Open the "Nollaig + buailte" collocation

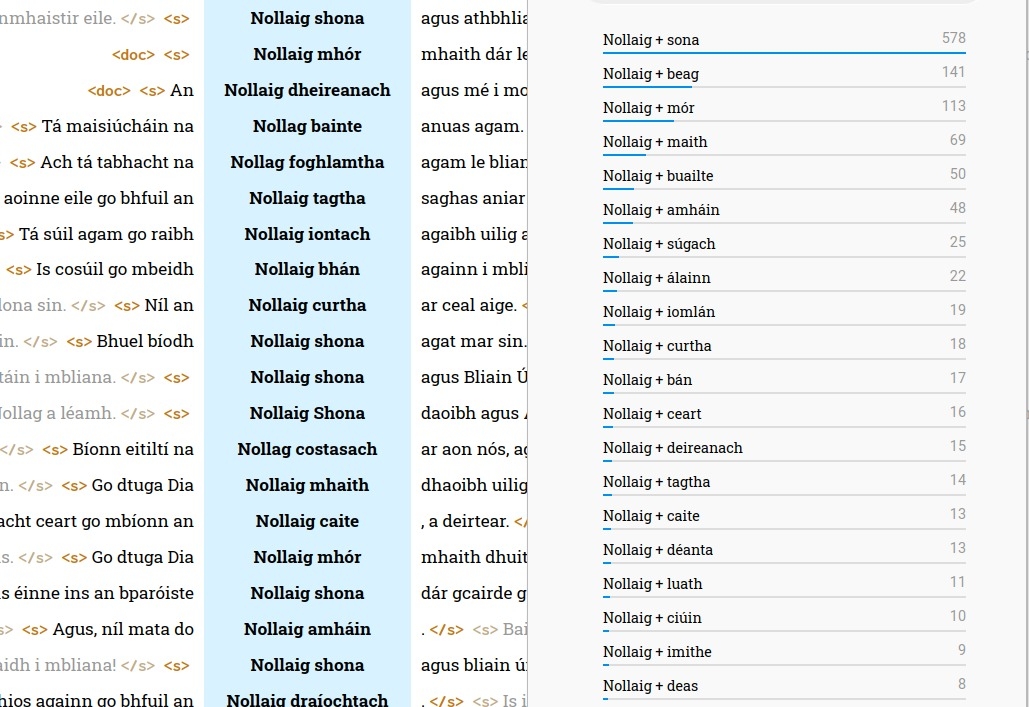[658, 176]
